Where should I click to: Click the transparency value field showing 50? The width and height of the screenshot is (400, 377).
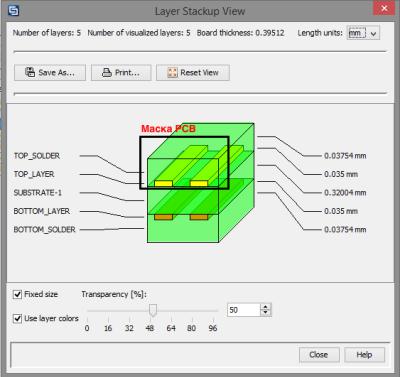(x=244, y=310)
